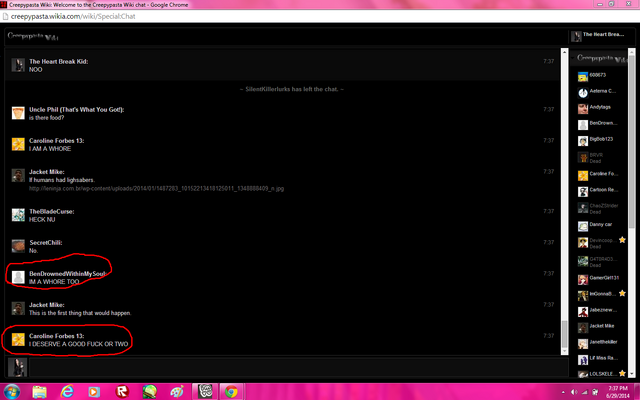The image size is (640, 400).
Task: Open Windows Media Player taskbar icon
Action: pyautogui.click(x=94, y=392)
